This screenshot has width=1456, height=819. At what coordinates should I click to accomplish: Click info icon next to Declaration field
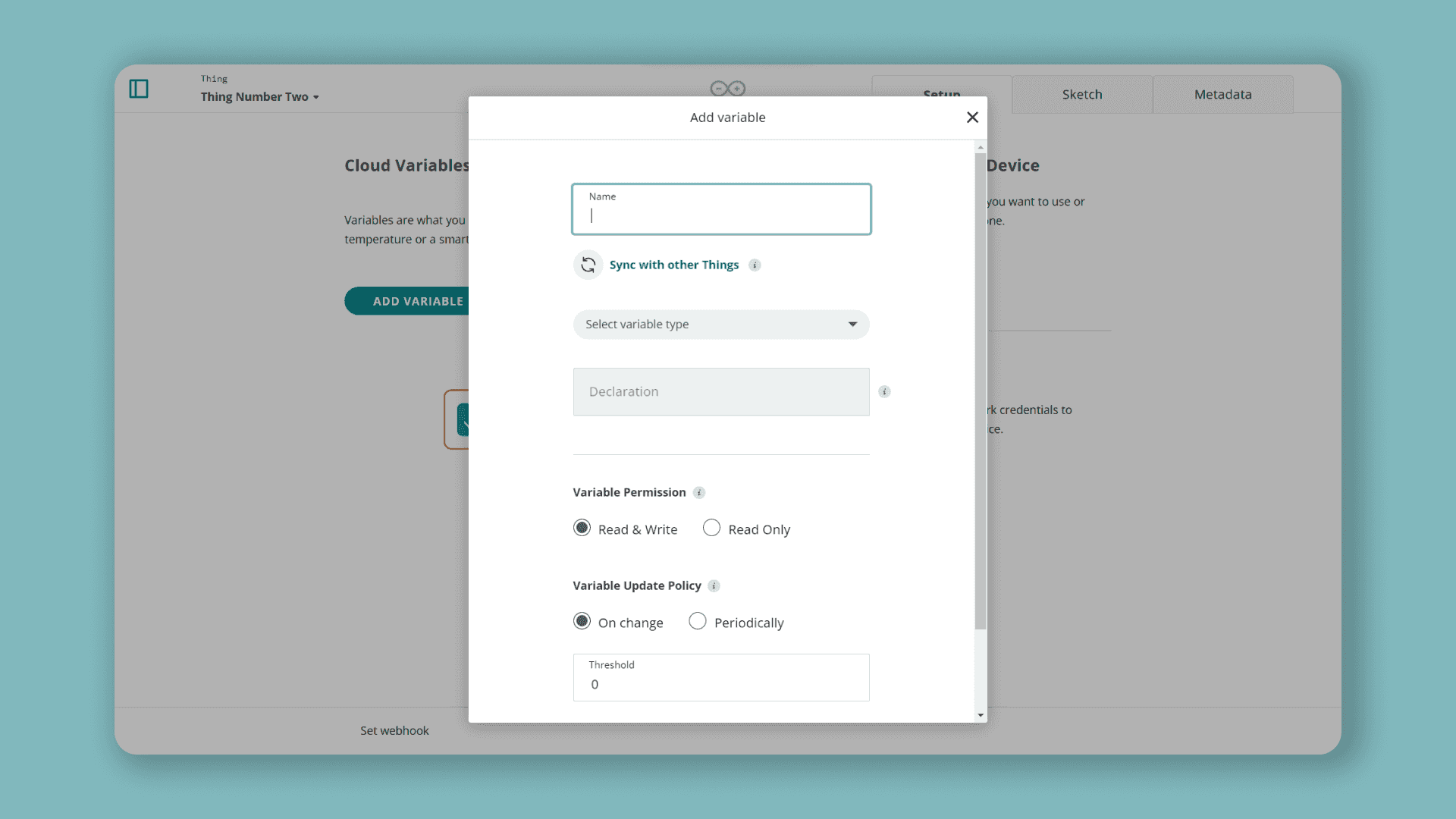click(x=884, y=392)
